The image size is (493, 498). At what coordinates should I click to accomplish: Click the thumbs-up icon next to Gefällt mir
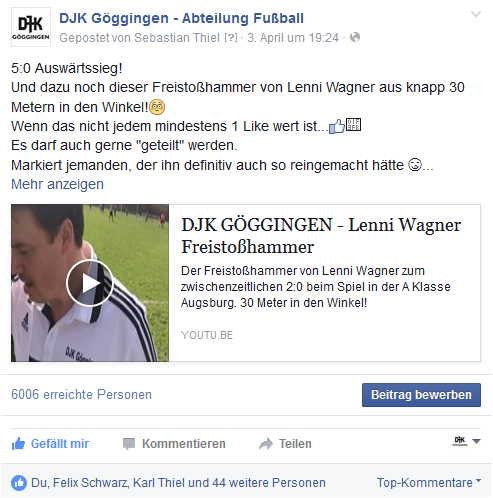tap(18, 444)
